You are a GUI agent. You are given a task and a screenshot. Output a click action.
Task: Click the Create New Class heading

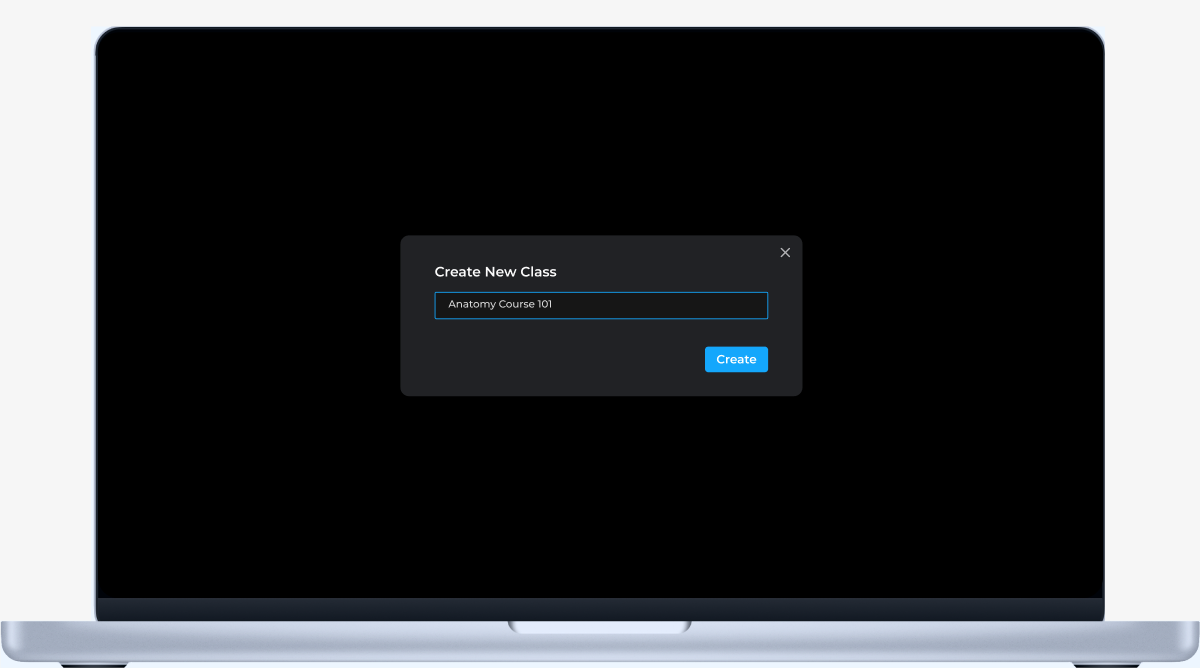coord(495,272)
